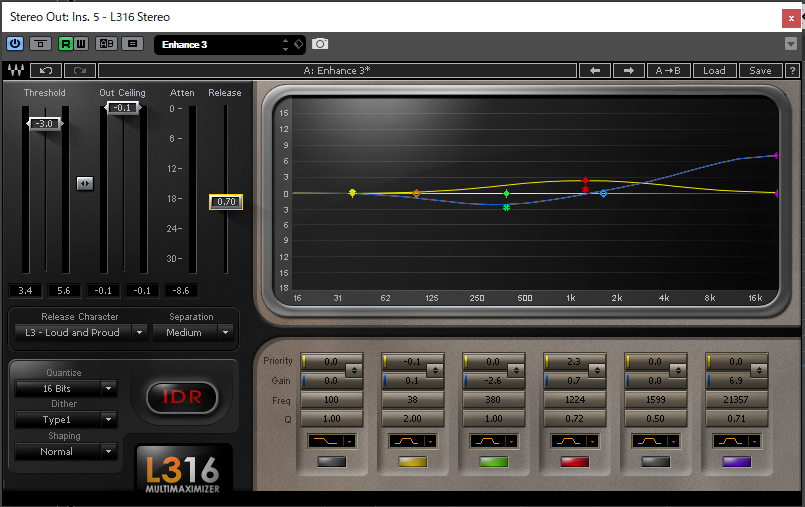Image resolution: width=805 pixels, height=507 pixels.
Task: Click the Freq field showing 21357
Action: pos(736,400)
